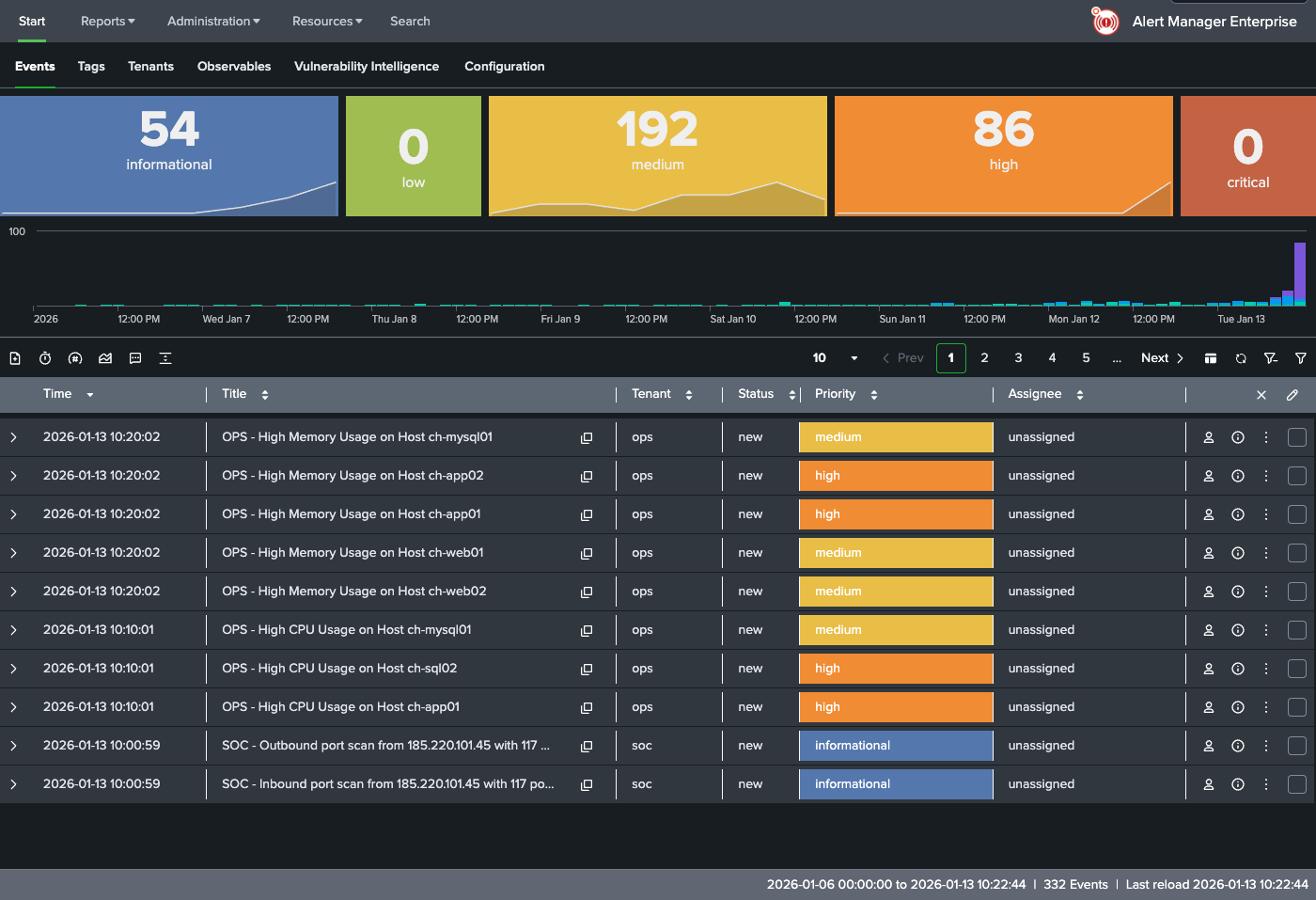Click the stopwatch timer icon in toolbar

click(x=45, y=358)
